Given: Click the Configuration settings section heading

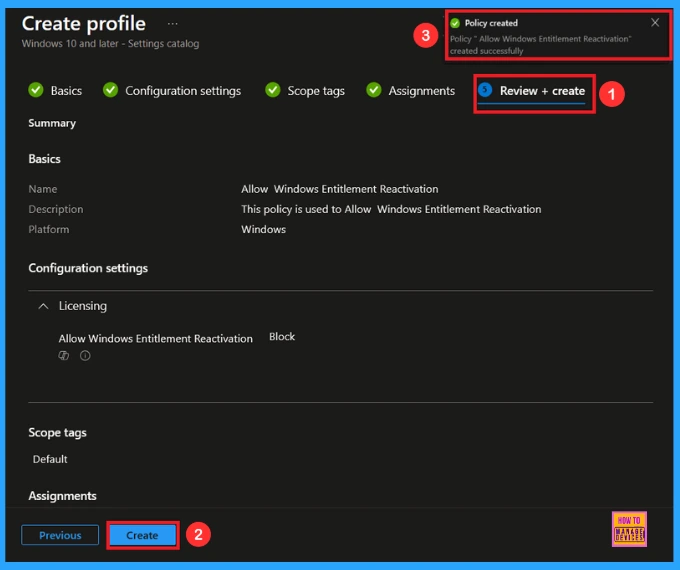Looking at the screenshot, I should click(88, 268).
